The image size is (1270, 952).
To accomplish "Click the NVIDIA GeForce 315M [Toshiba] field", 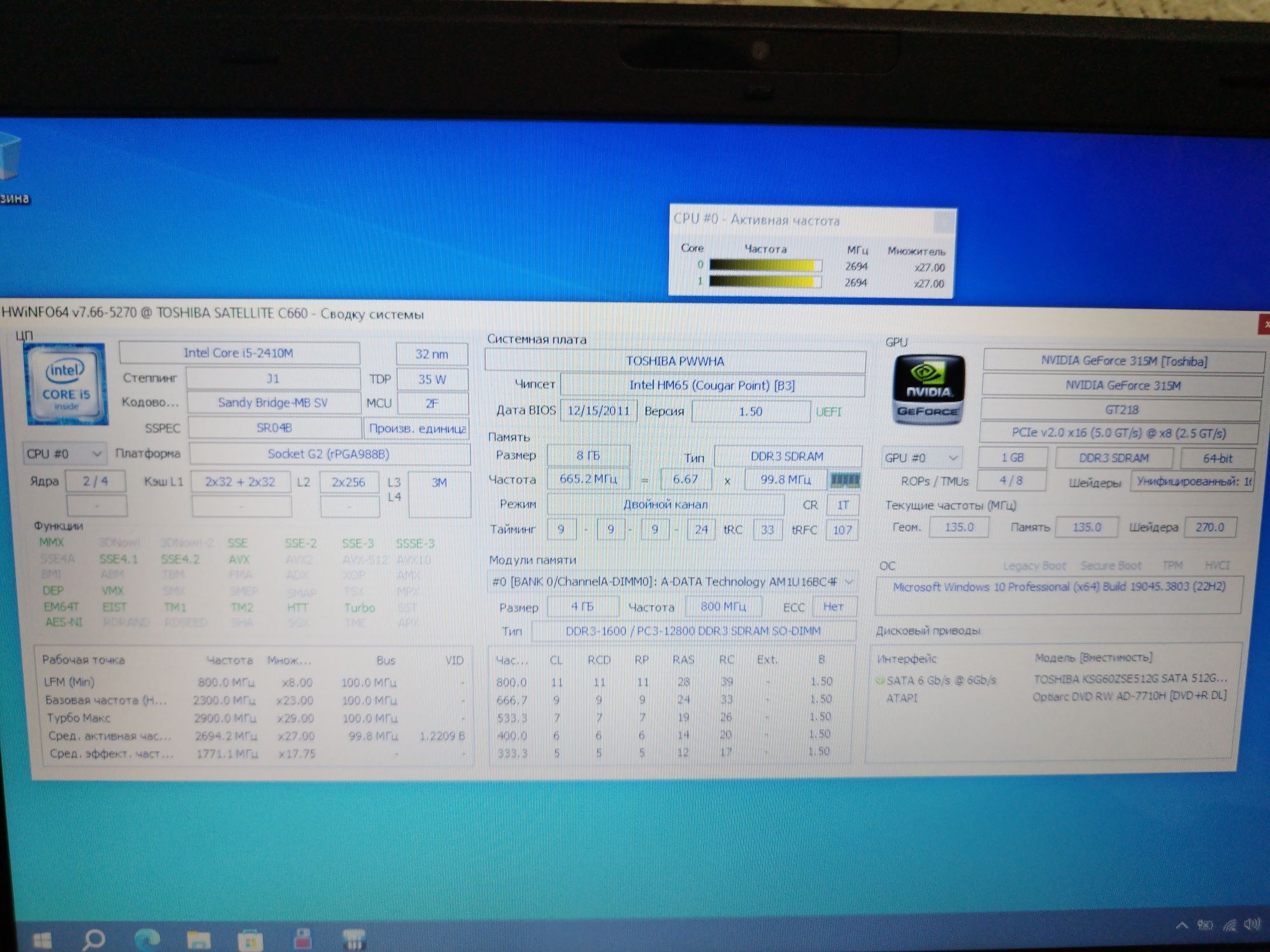I will [1123, 361].
